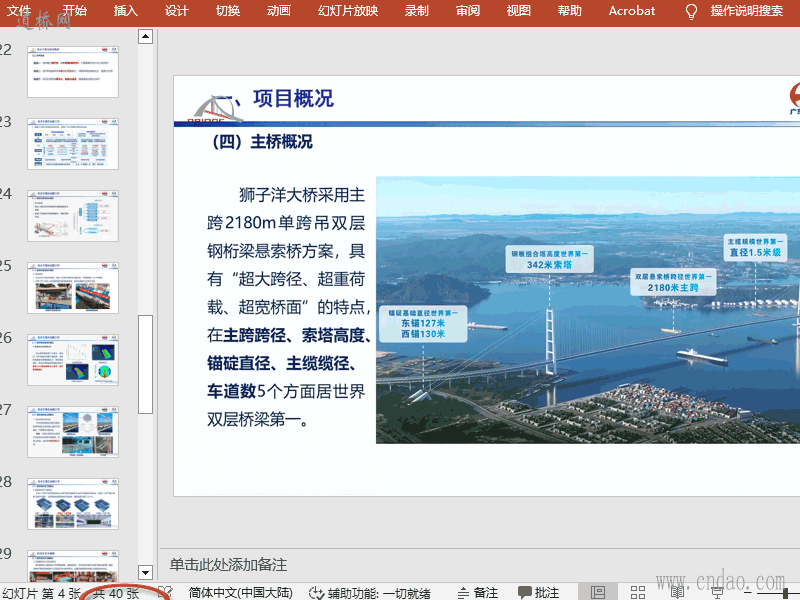Click the subtitle (四) 主桥概况
The width and height of the screenshot is (800, 600).
point(262,141)
